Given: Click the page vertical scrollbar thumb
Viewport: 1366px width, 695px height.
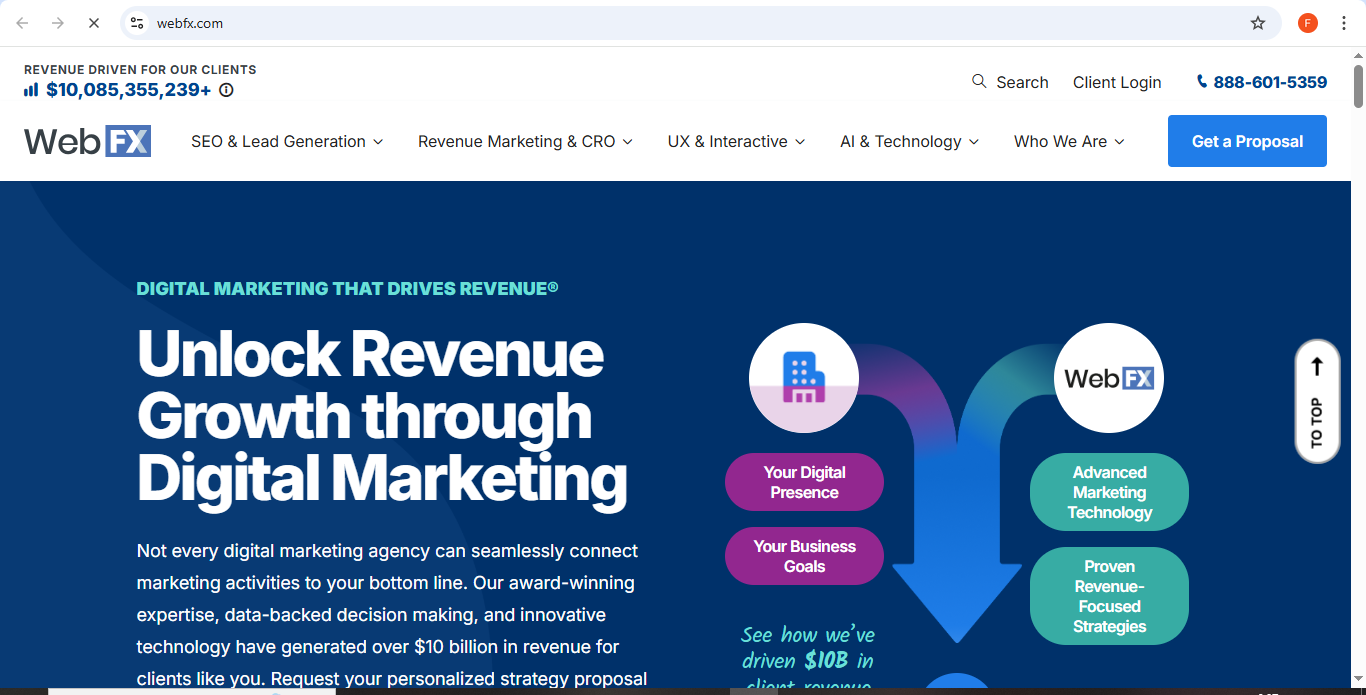Looking at the screenshot, I should (1358, 86).
